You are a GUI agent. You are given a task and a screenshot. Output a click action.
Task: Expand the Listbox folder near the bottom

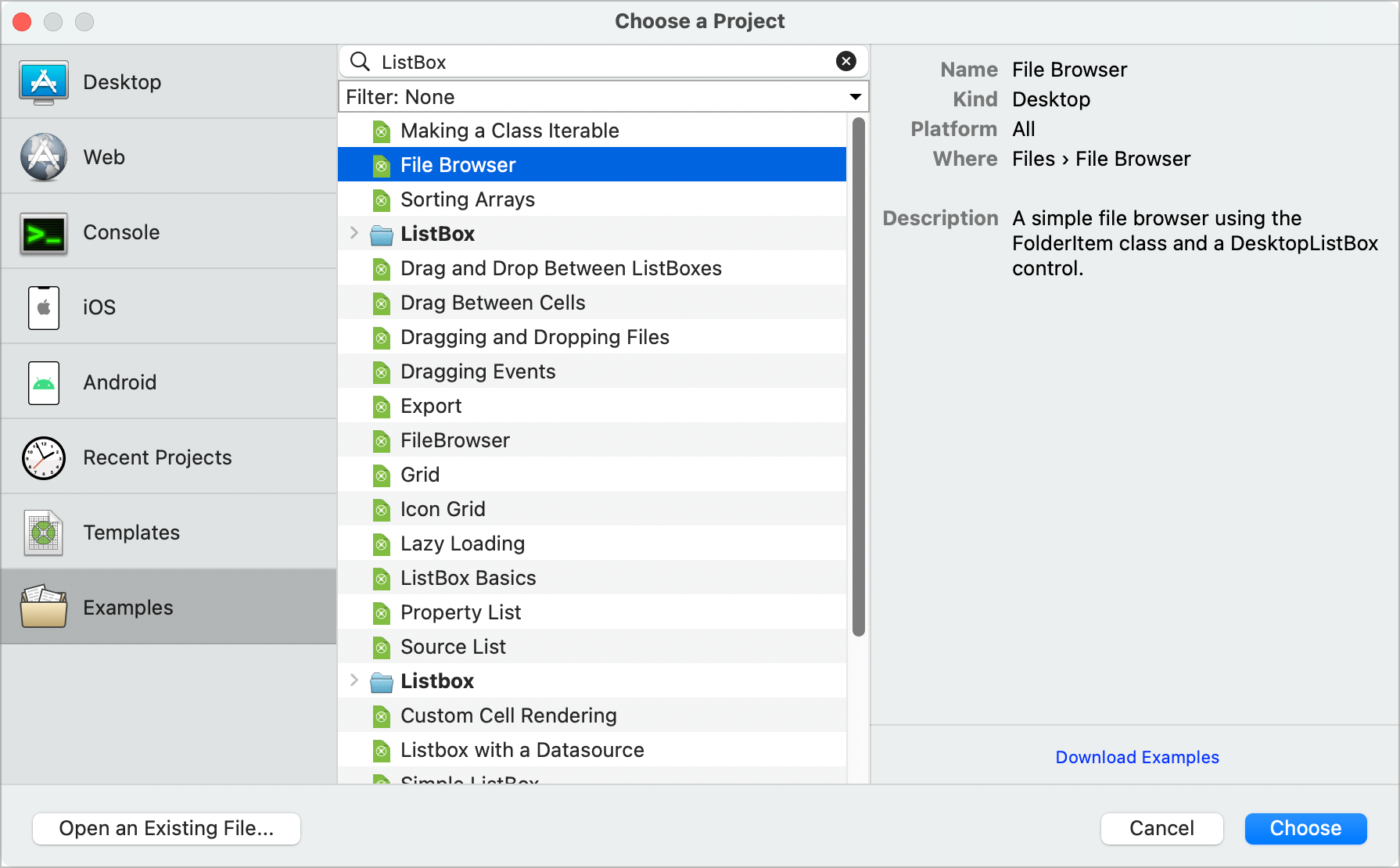354,680
